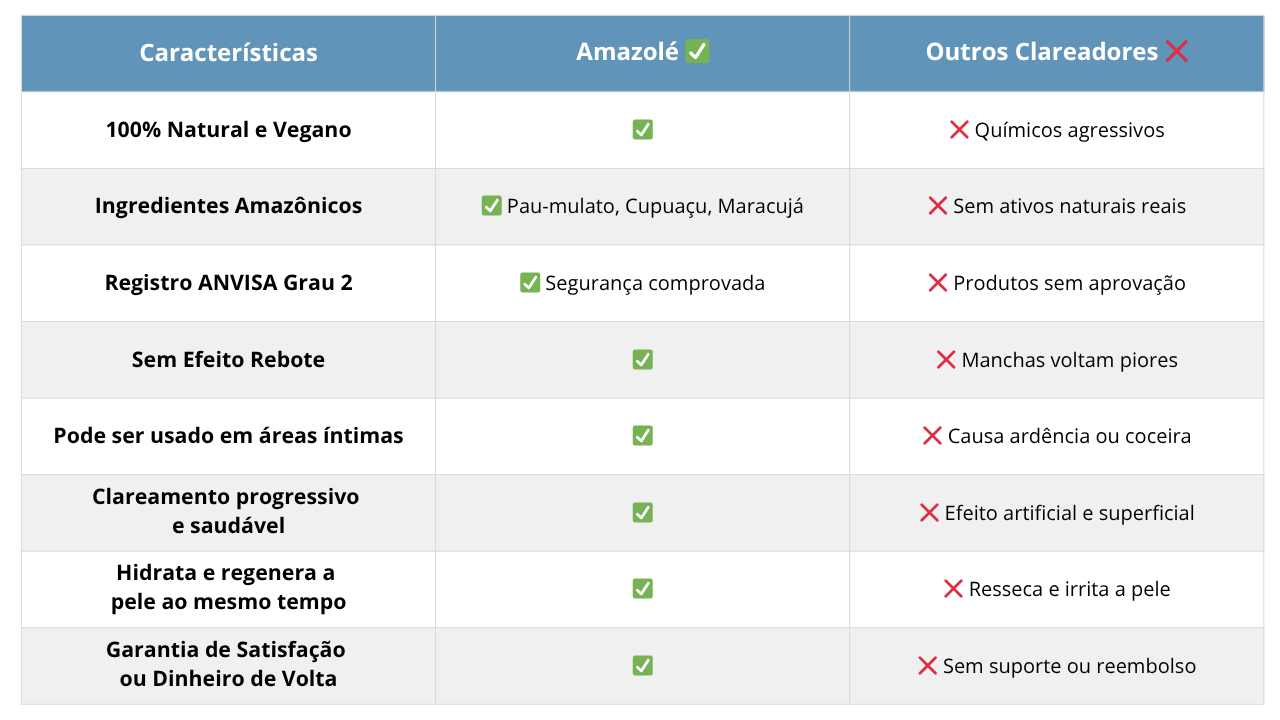Click green check in 100% Natural e Vegano row

[643, 130]
